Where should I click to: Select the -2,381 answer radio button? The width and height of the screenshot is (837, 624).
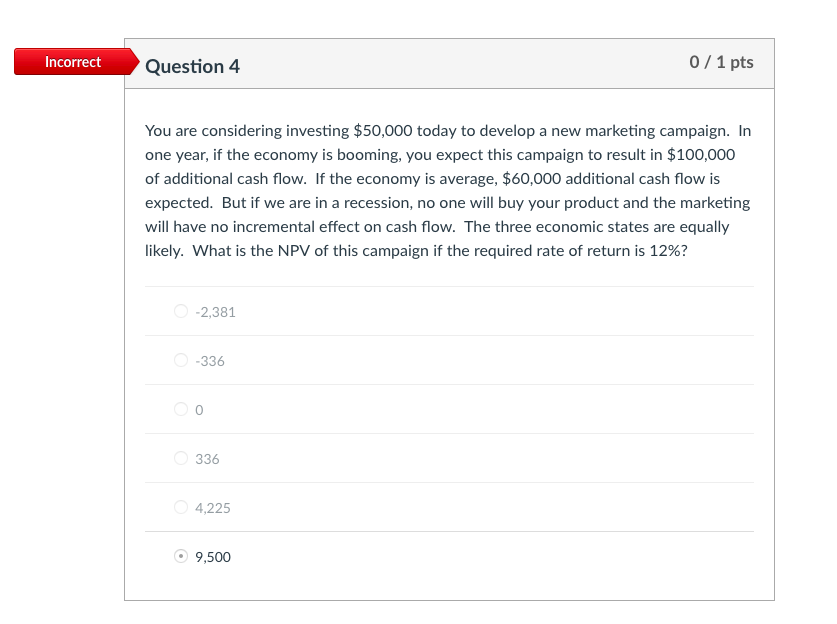(x=181, y=311)
